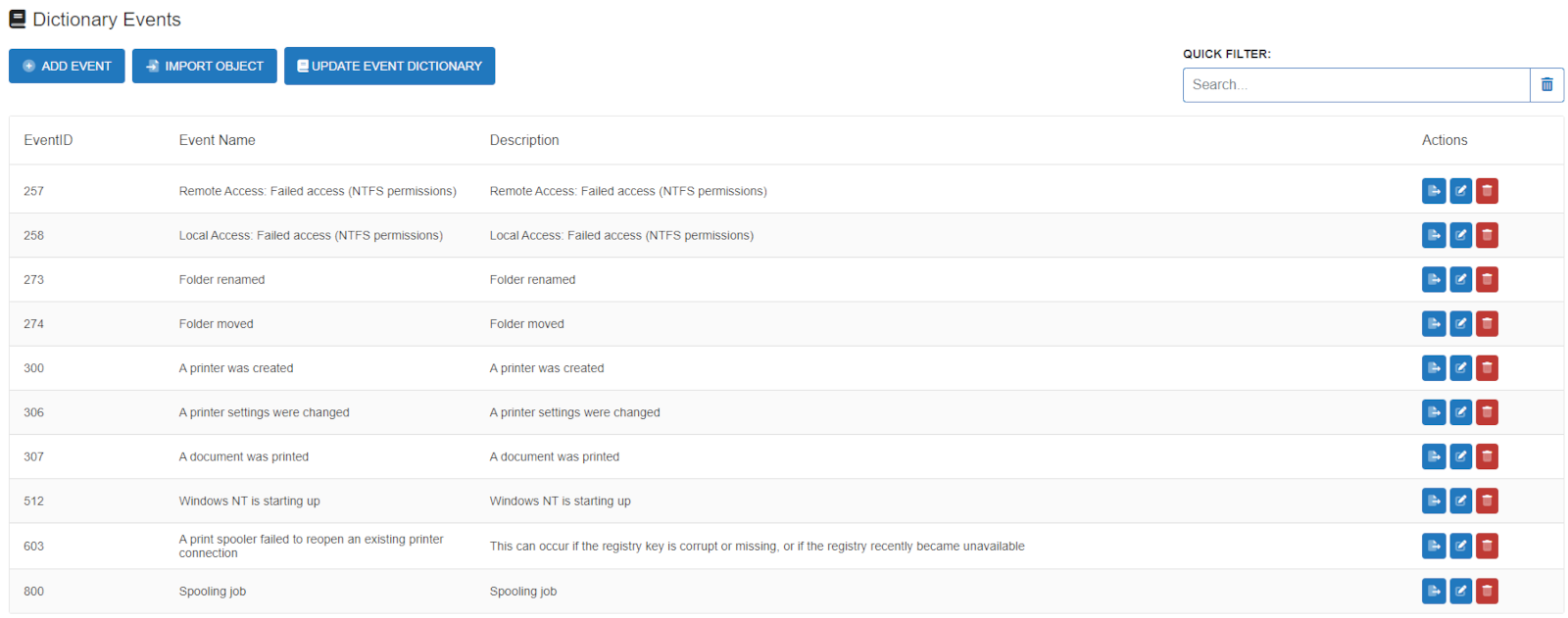Click the Add Event button
This screenshot has height=618, width=1568.
coord(67,66)
